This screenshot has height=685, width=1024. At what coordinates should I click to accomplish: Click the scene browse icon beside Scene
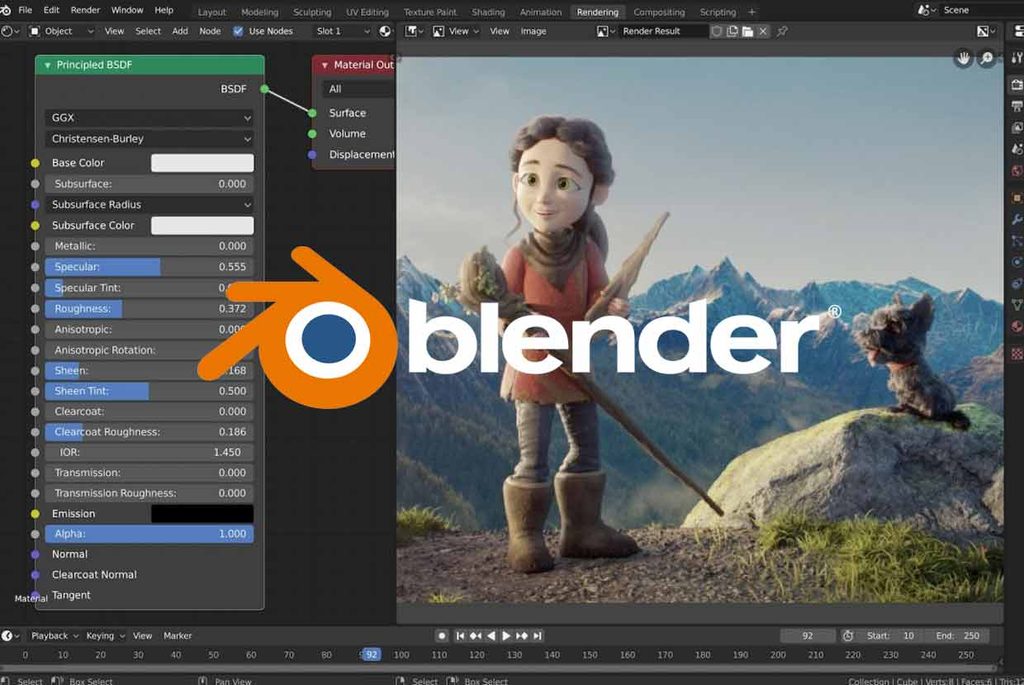925,10
